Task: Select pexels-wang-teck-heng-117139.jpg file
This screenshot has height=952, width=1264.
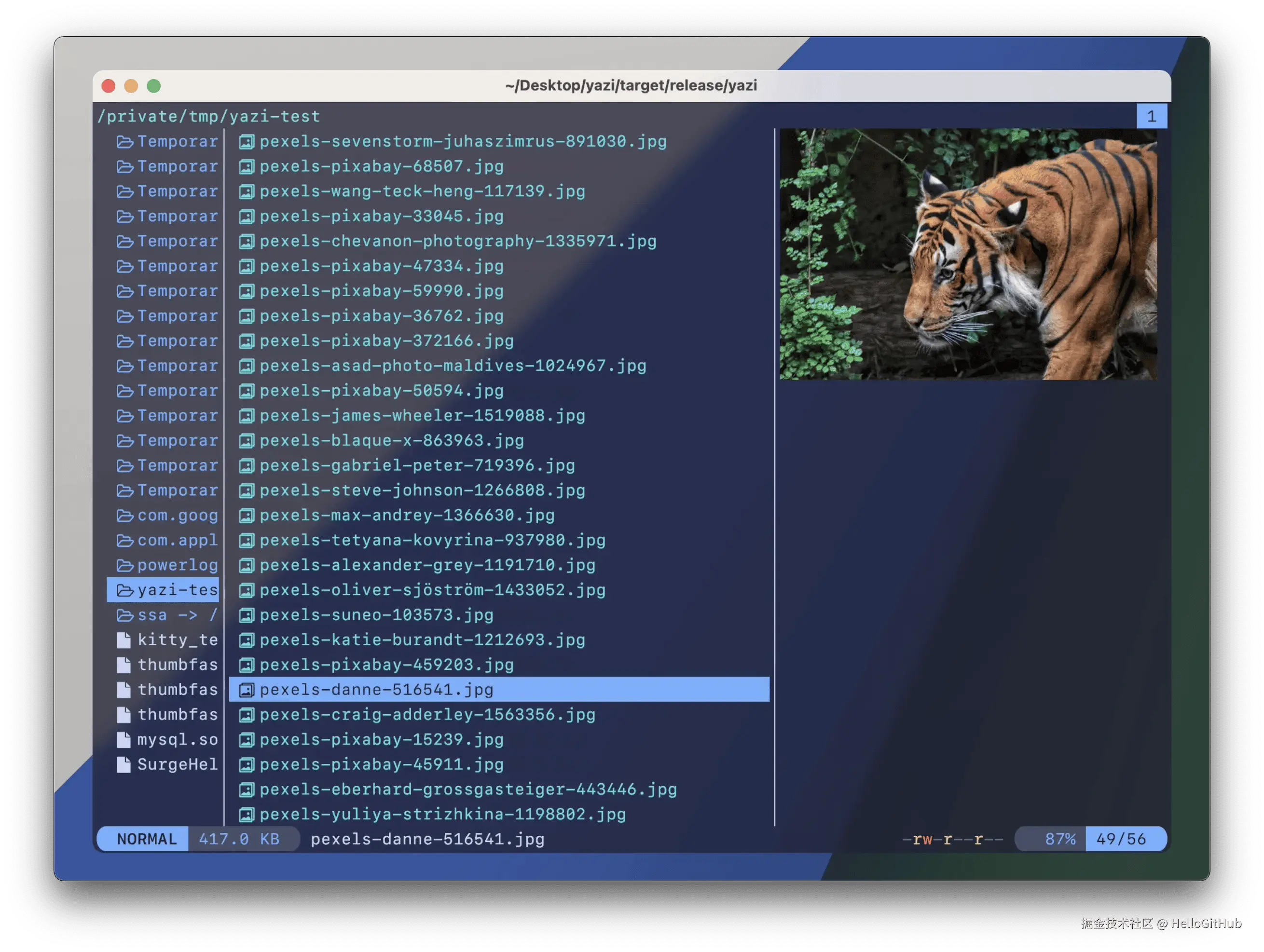Action: [422, 191]
